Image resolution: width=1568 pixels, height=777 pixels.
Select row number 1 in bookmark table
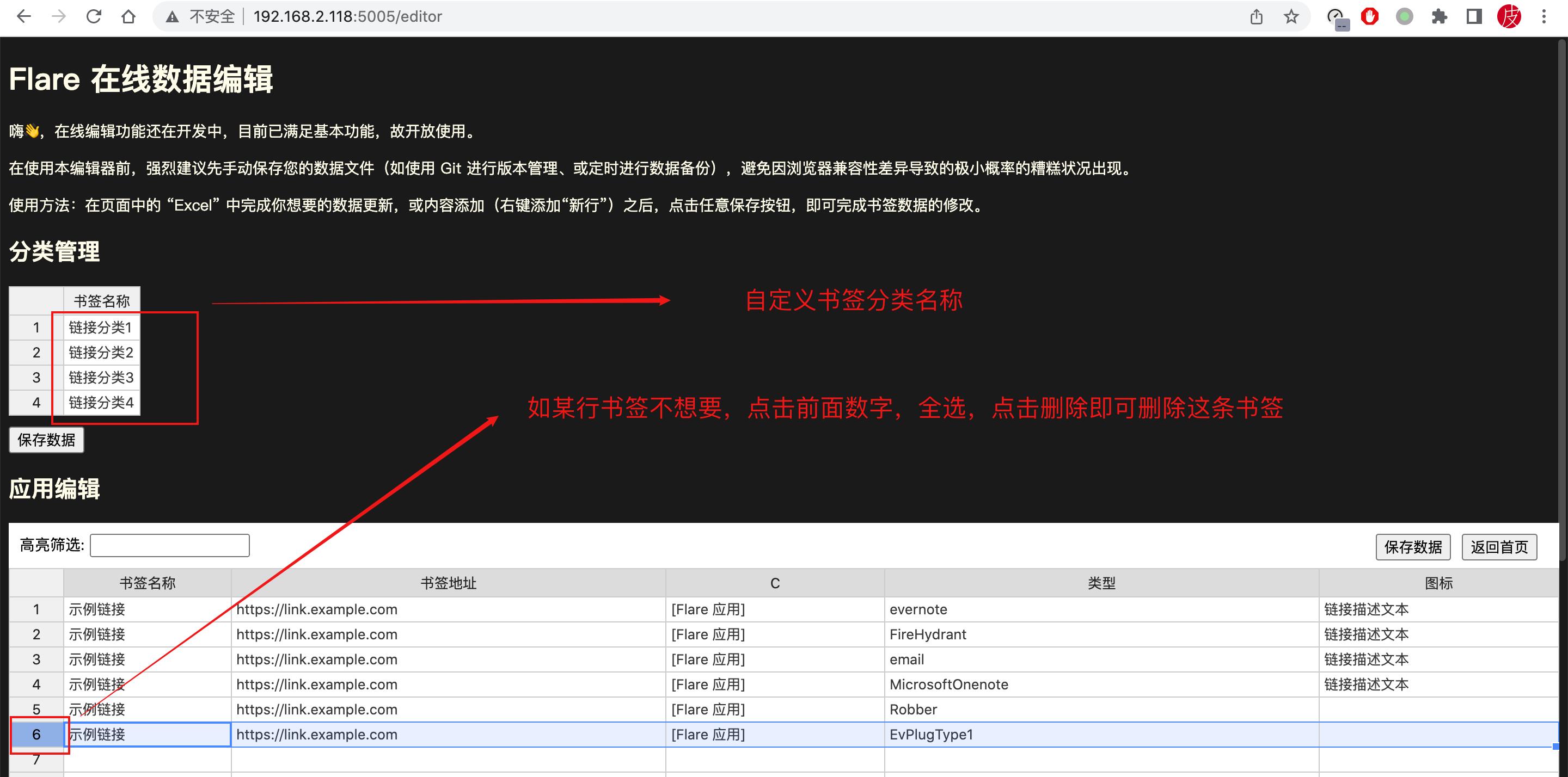pos(36,609)
